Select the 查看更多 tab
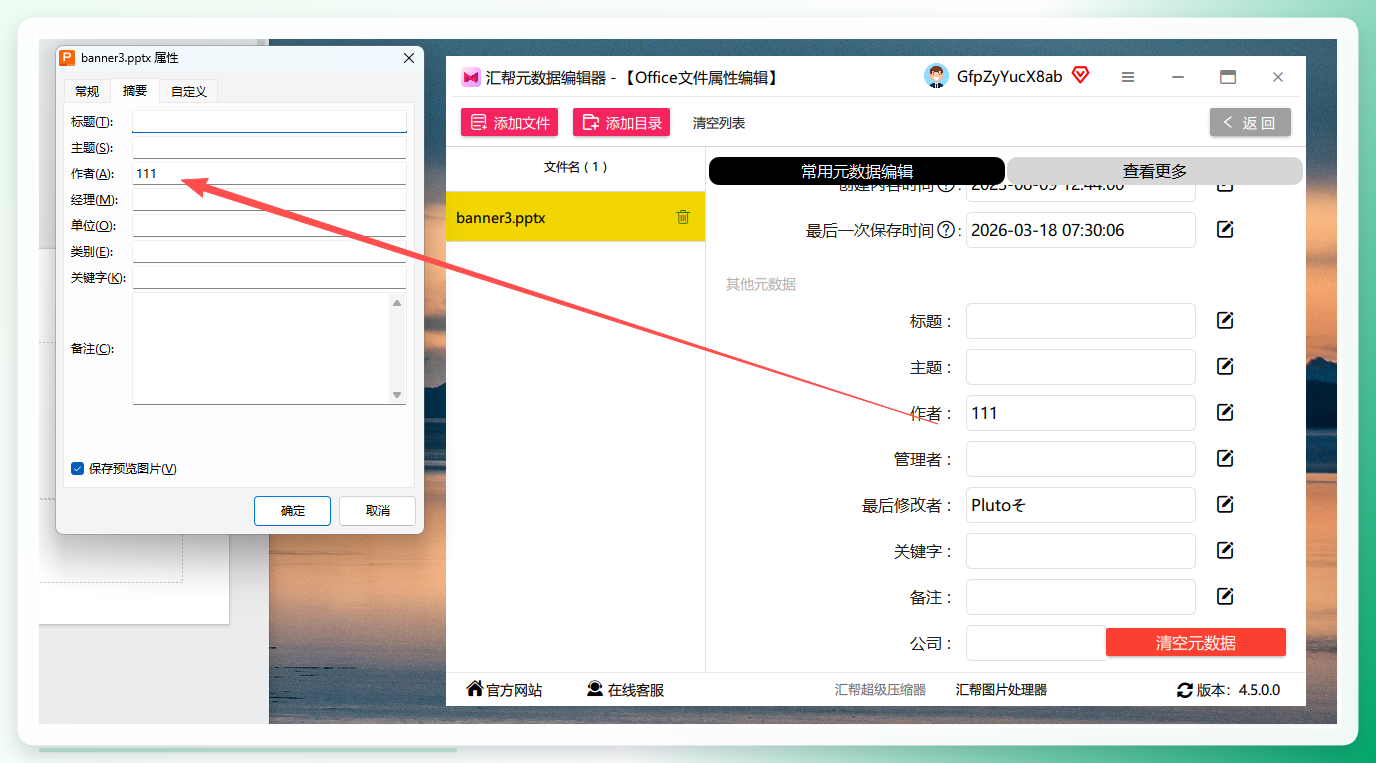This screenshot has height=763, width=1376. (x=1155, y=171)
